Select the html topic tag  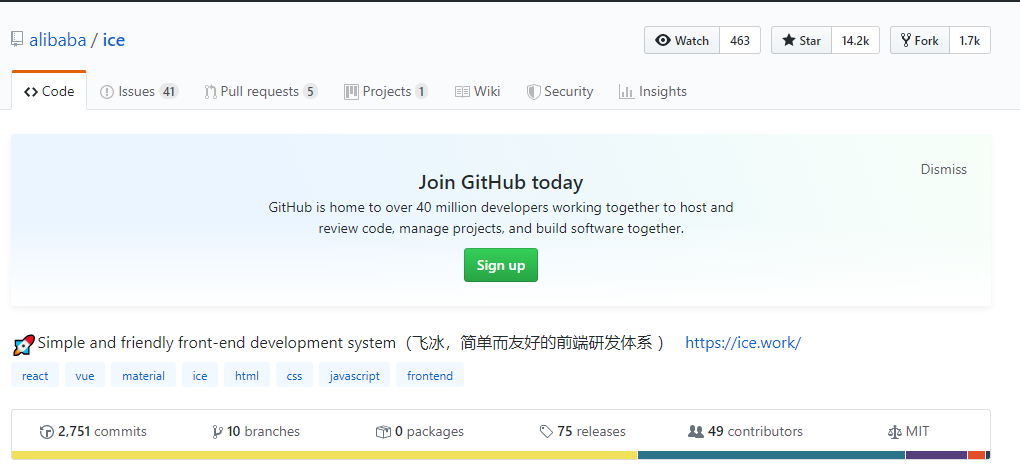tap(247, 375)
